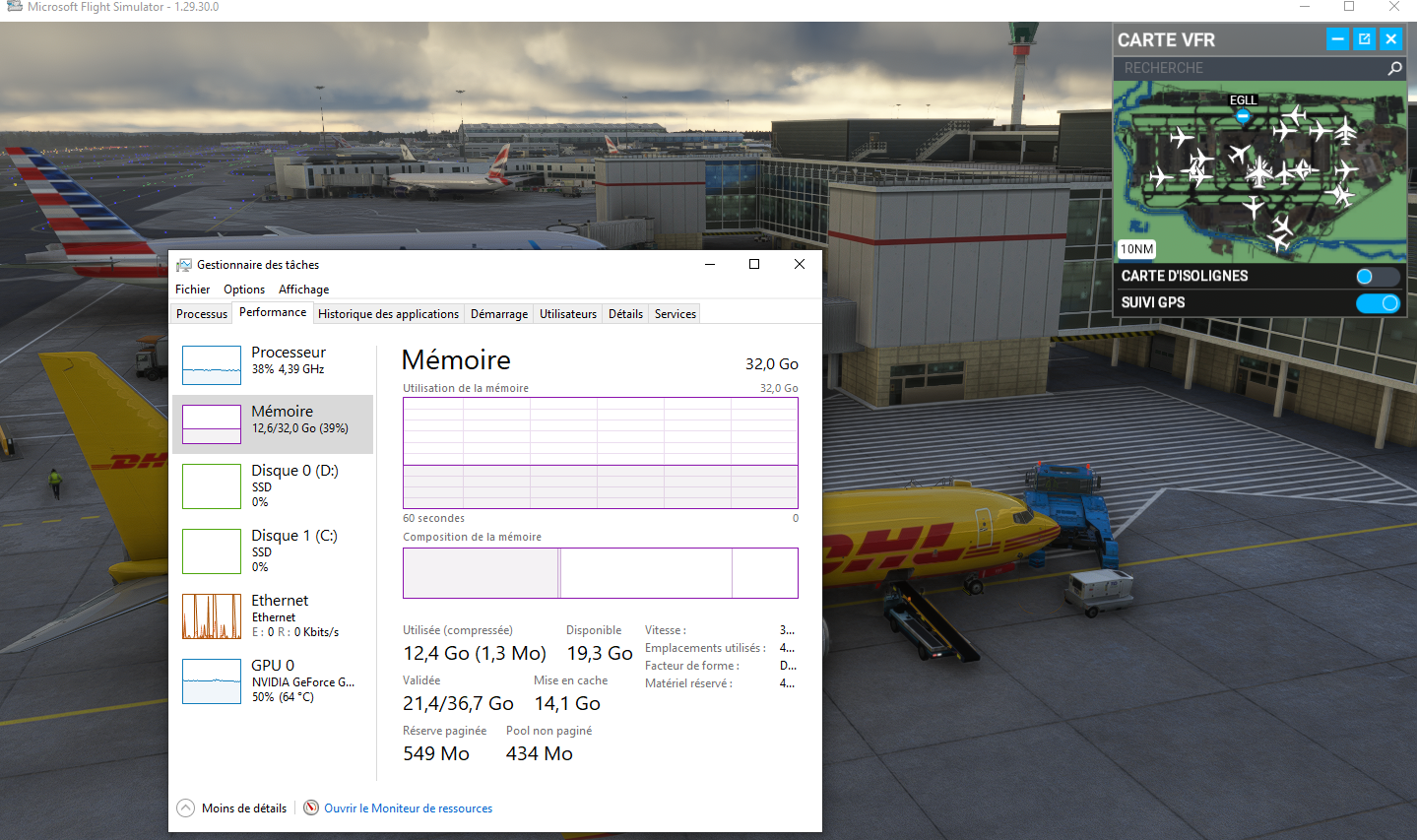Click the Composition de la mémoire bar
Image resolution: width=1417 pixels, height=840 pixels.
click(x=601, y=573)
